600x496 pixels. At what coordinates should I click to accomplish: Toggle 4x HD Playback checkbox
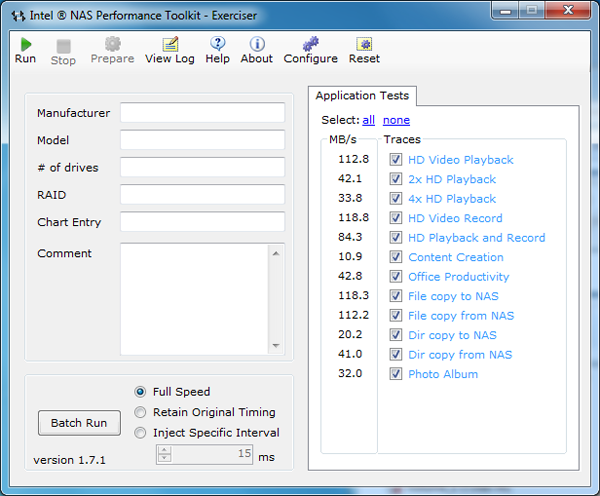396,199
